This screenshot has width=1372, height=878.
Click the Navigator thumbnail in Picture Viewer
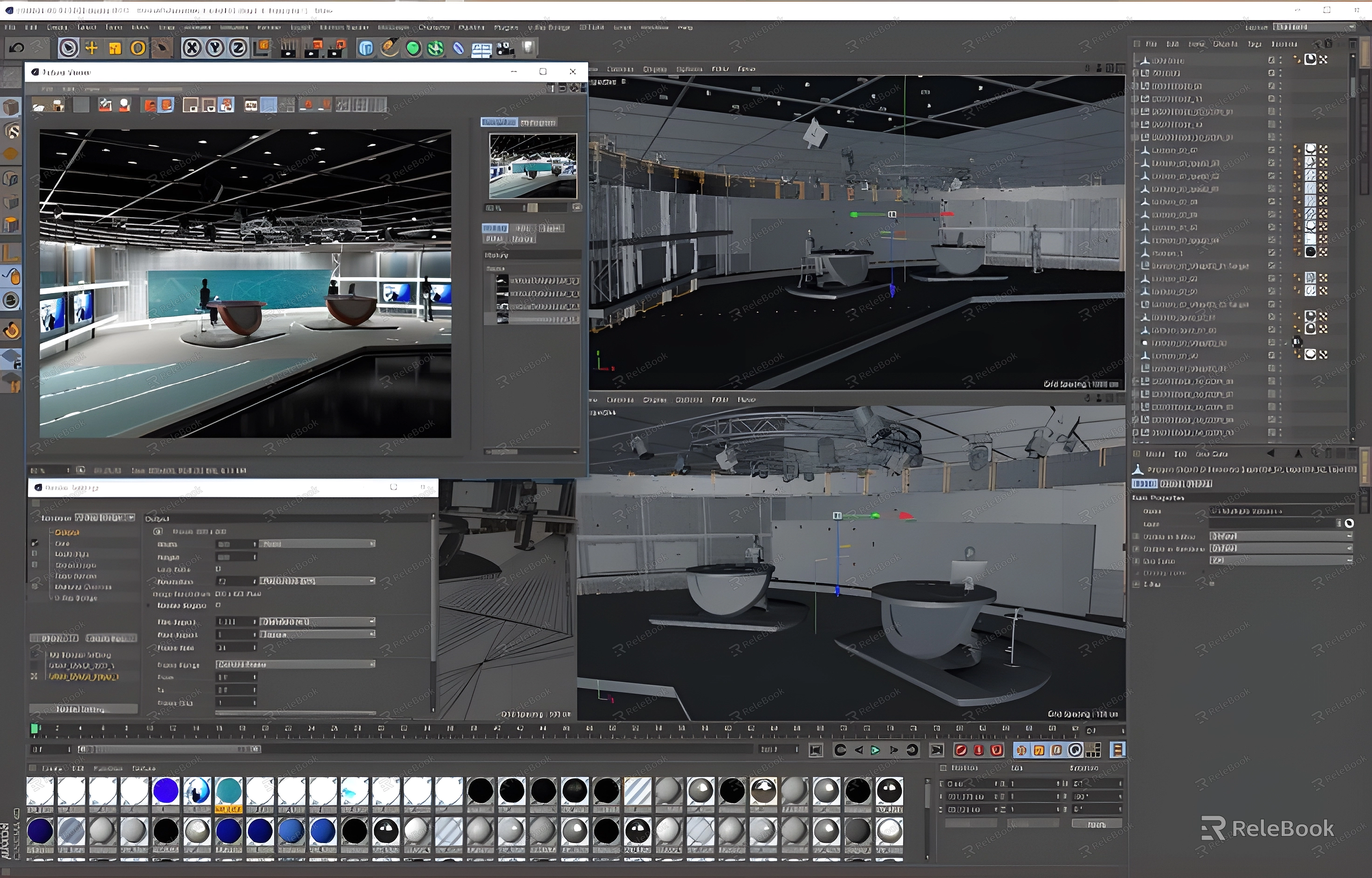click(533, 166)
